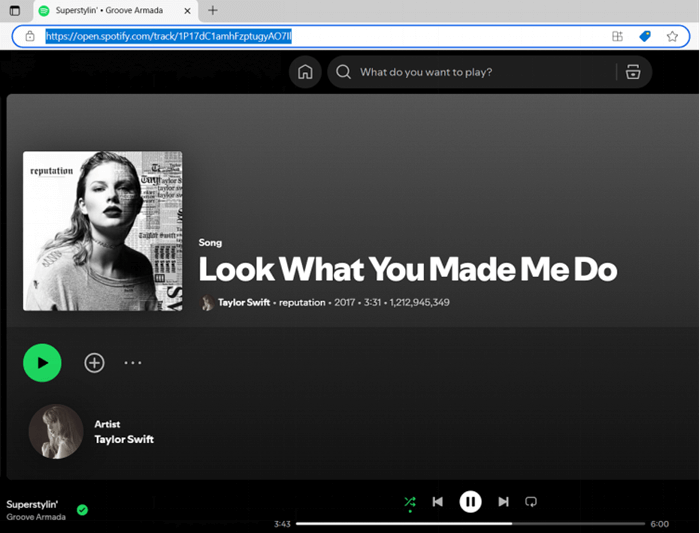
Task: Open Groove Armada in now playing bar
Action: pyautogui.click(x=36, y=517)
